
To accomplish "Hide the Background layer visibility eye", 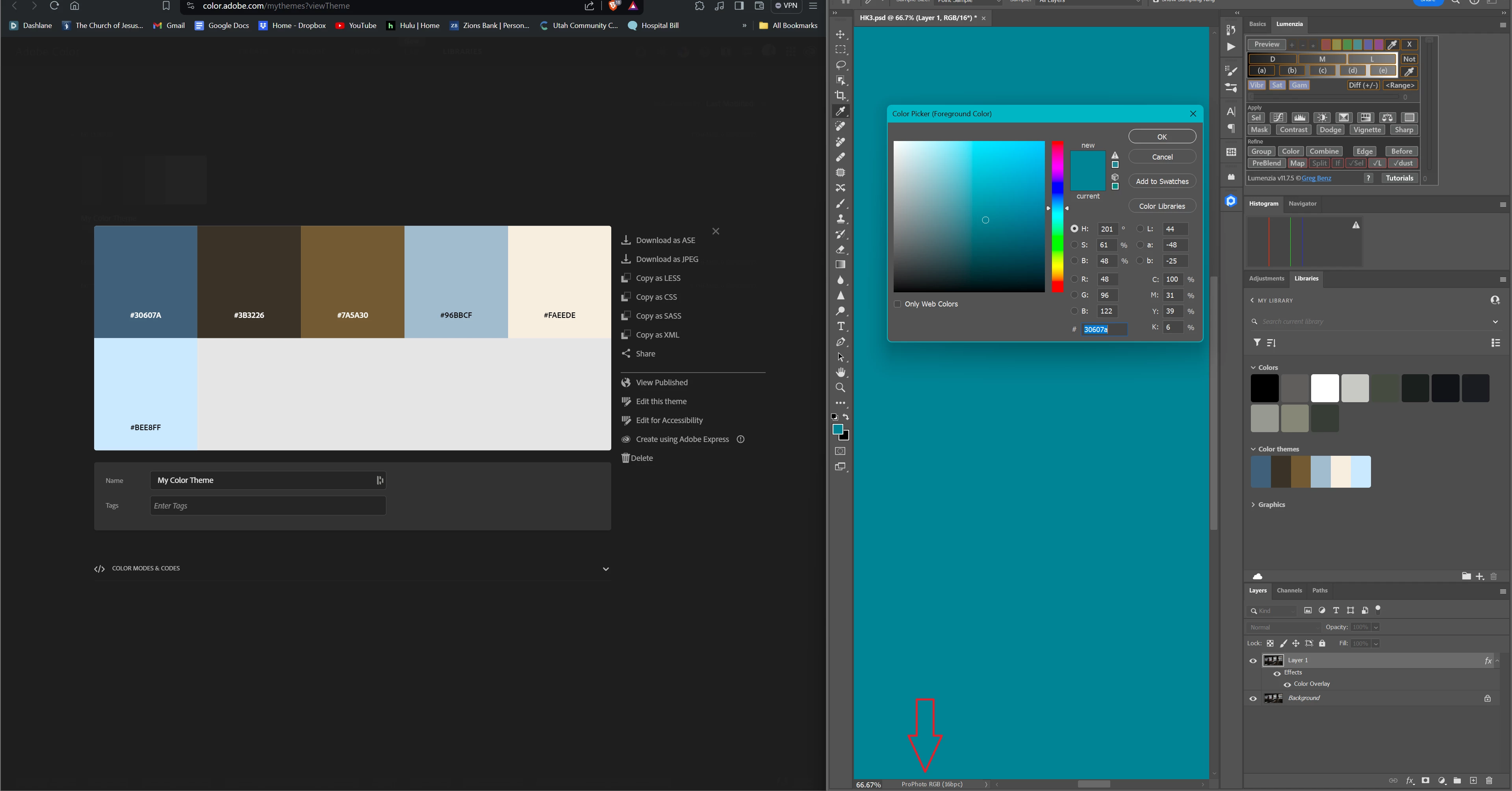I will click(x=1253, y=699).
